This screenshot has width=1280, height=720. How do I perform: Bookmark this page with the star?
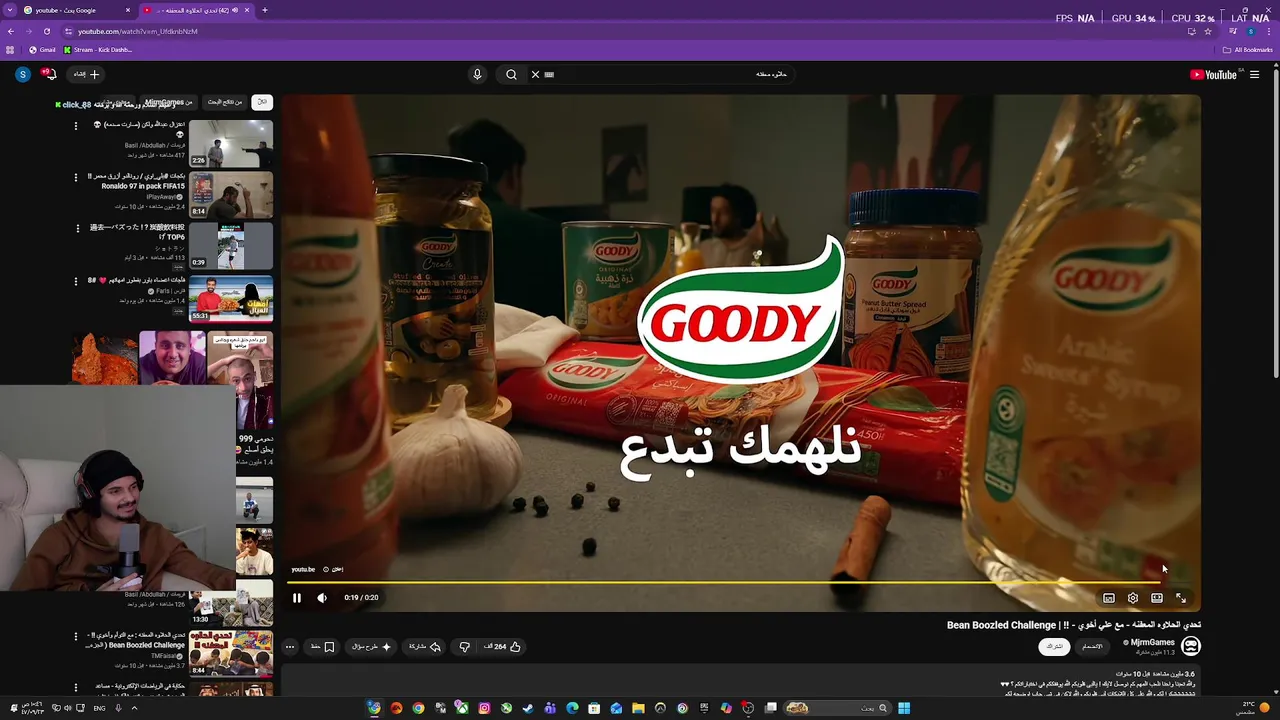pyautogui.click(x=1208, y=31)
